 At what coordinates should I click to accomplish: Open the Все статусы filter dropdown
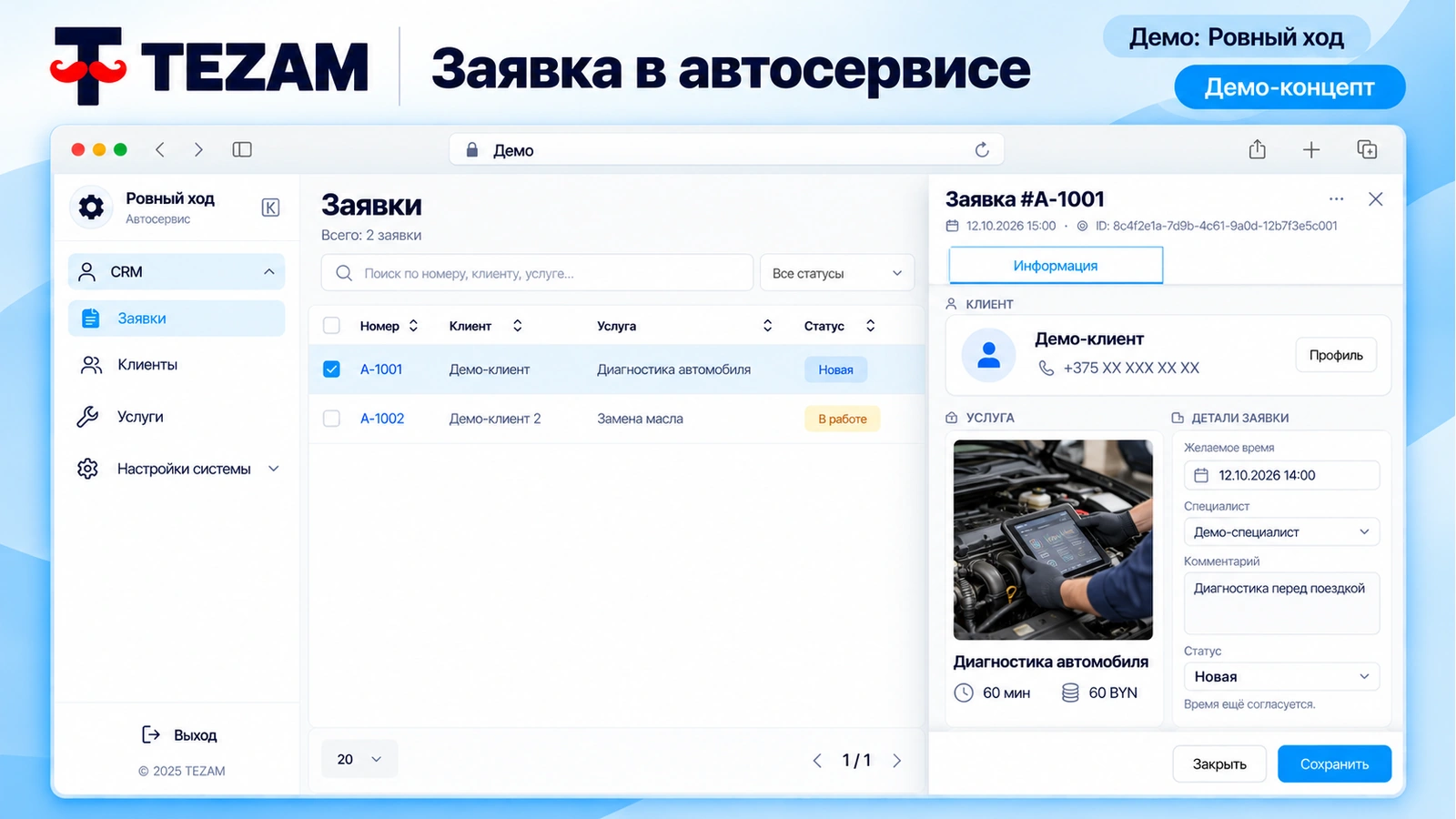837,273
